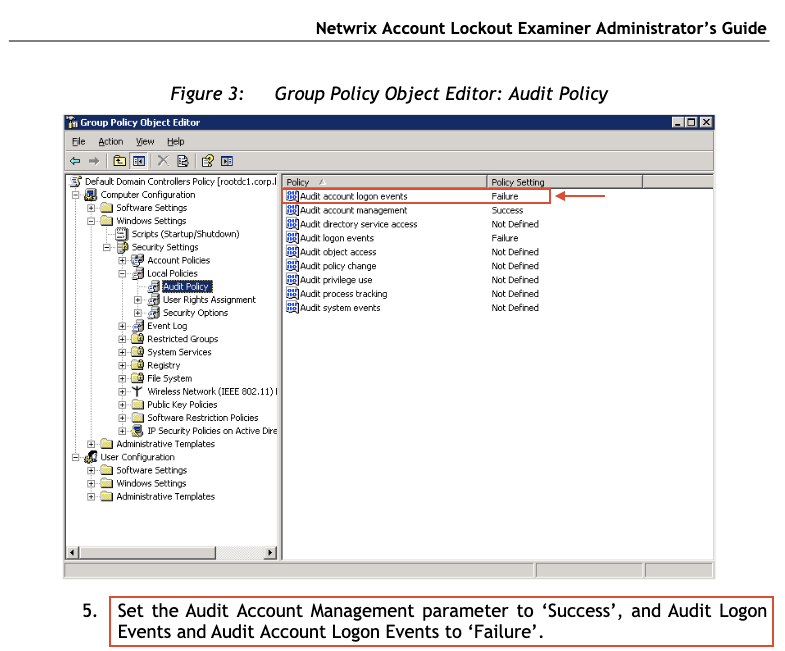This screenshot has width=785, height=651.
Task: Click the Audit object access policy icon
Action: pos(292,252)
